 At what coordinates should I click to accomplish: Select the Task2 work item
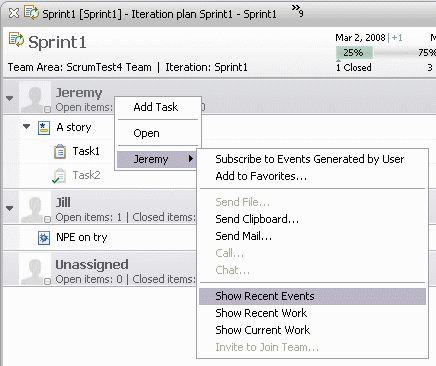tap(87, 175)
